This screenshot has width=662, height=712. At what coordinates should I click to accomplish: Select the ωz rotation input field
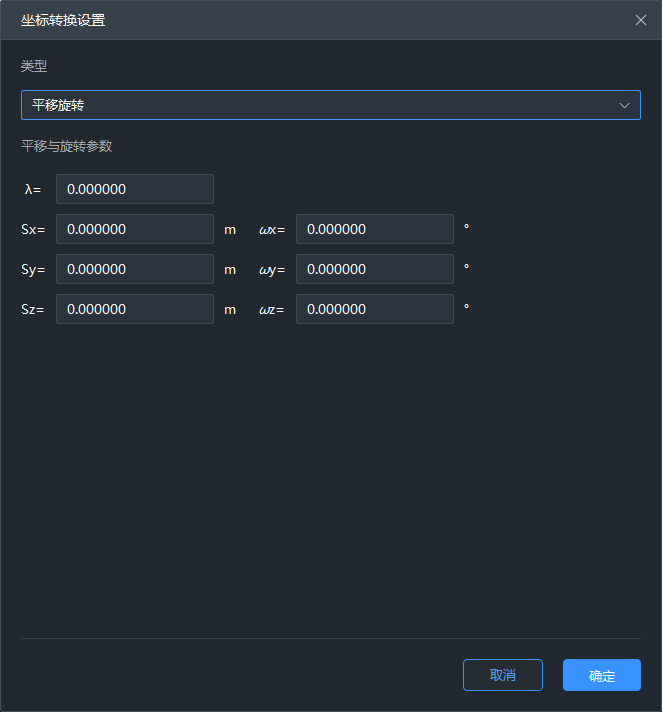click(374, 309)
